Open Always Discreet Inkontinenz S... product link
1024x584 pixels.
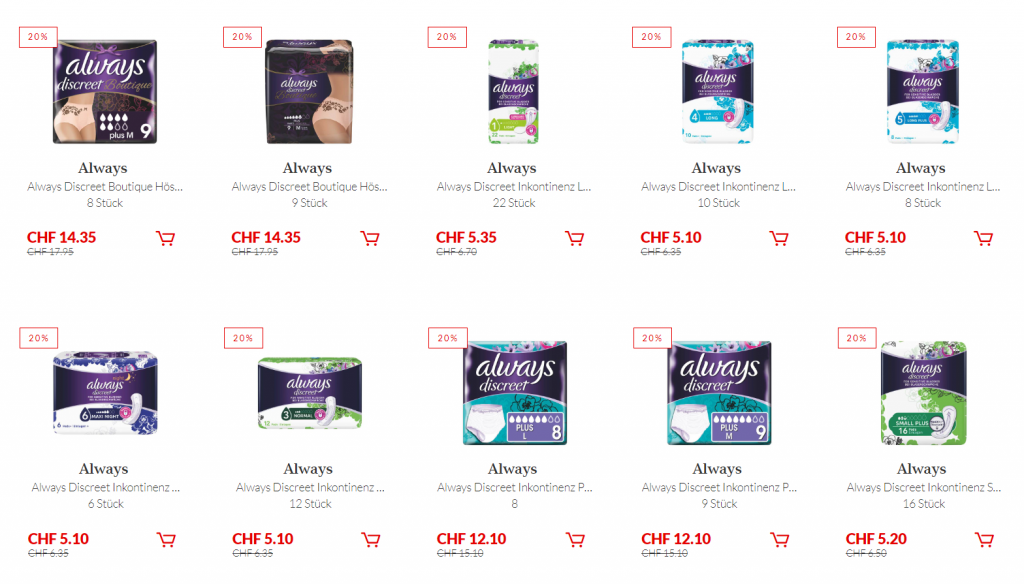point(923,487)
